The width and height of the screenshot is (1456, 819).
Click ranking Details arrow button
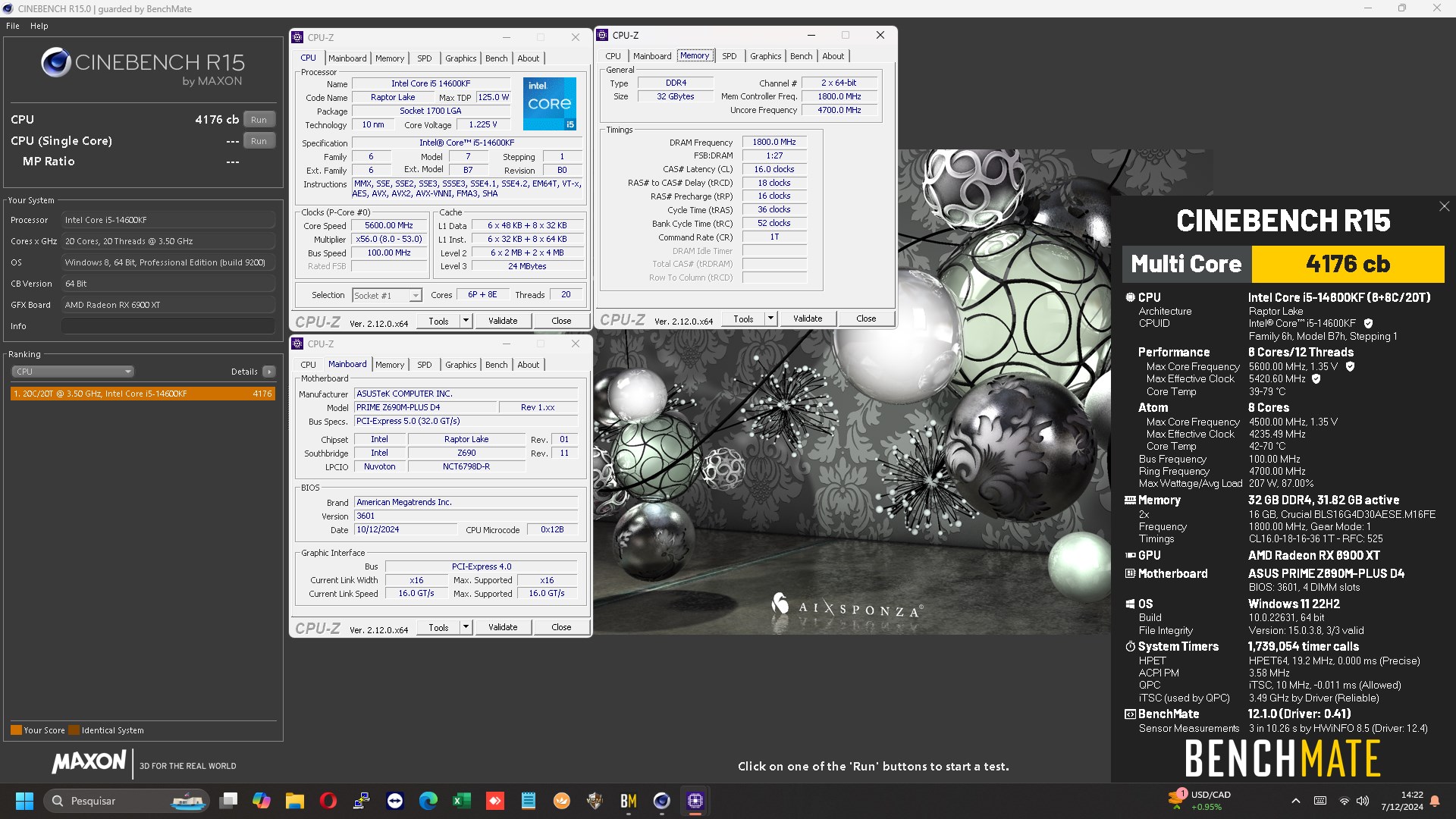point(268,372)
